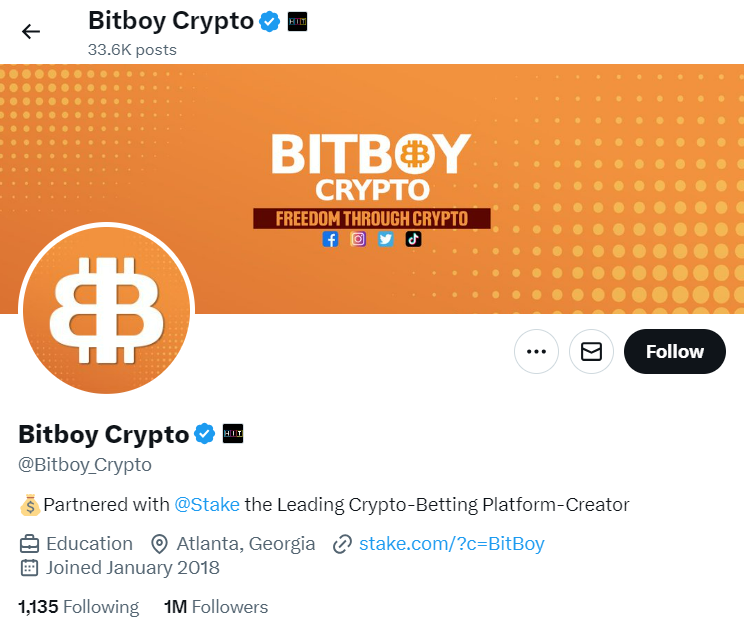The width and height of the screenshot is (744, 627).
Task: Click the HIT badge beside profile name
Action: coord(233,433)
